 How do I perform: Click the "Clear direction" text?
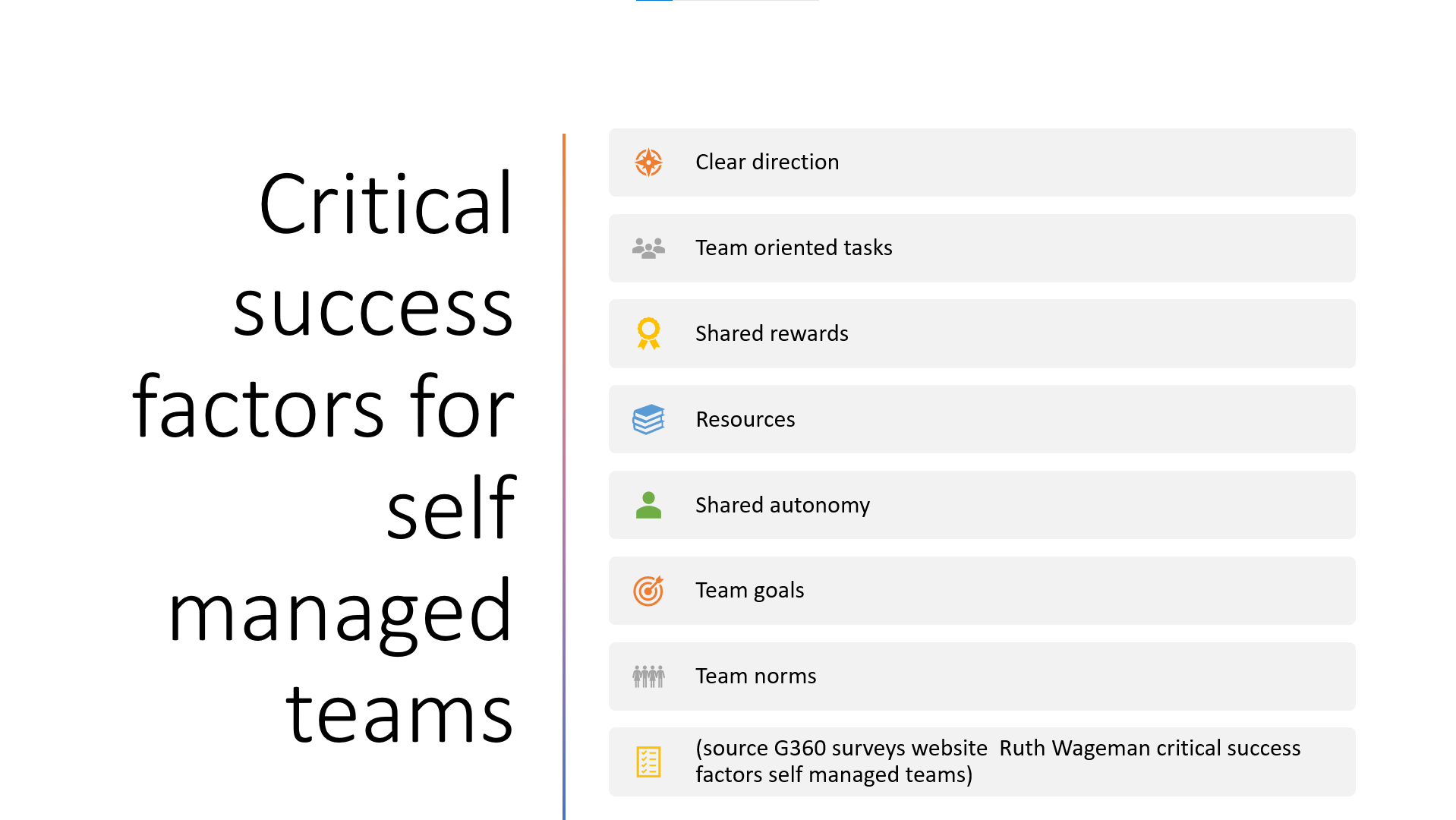click(767, 162)
